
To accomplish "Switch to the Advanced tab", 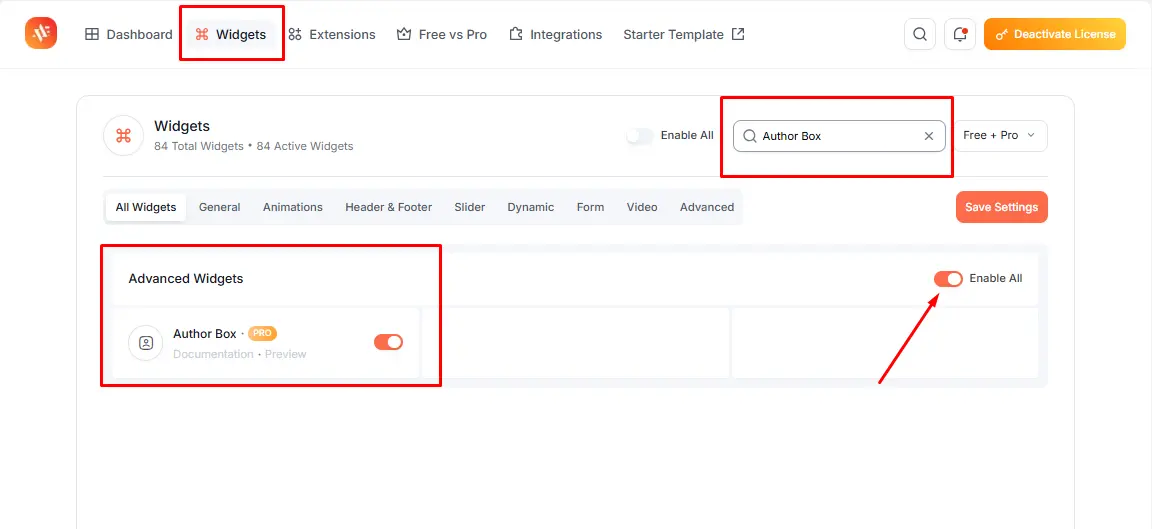I will click(707, 207).
